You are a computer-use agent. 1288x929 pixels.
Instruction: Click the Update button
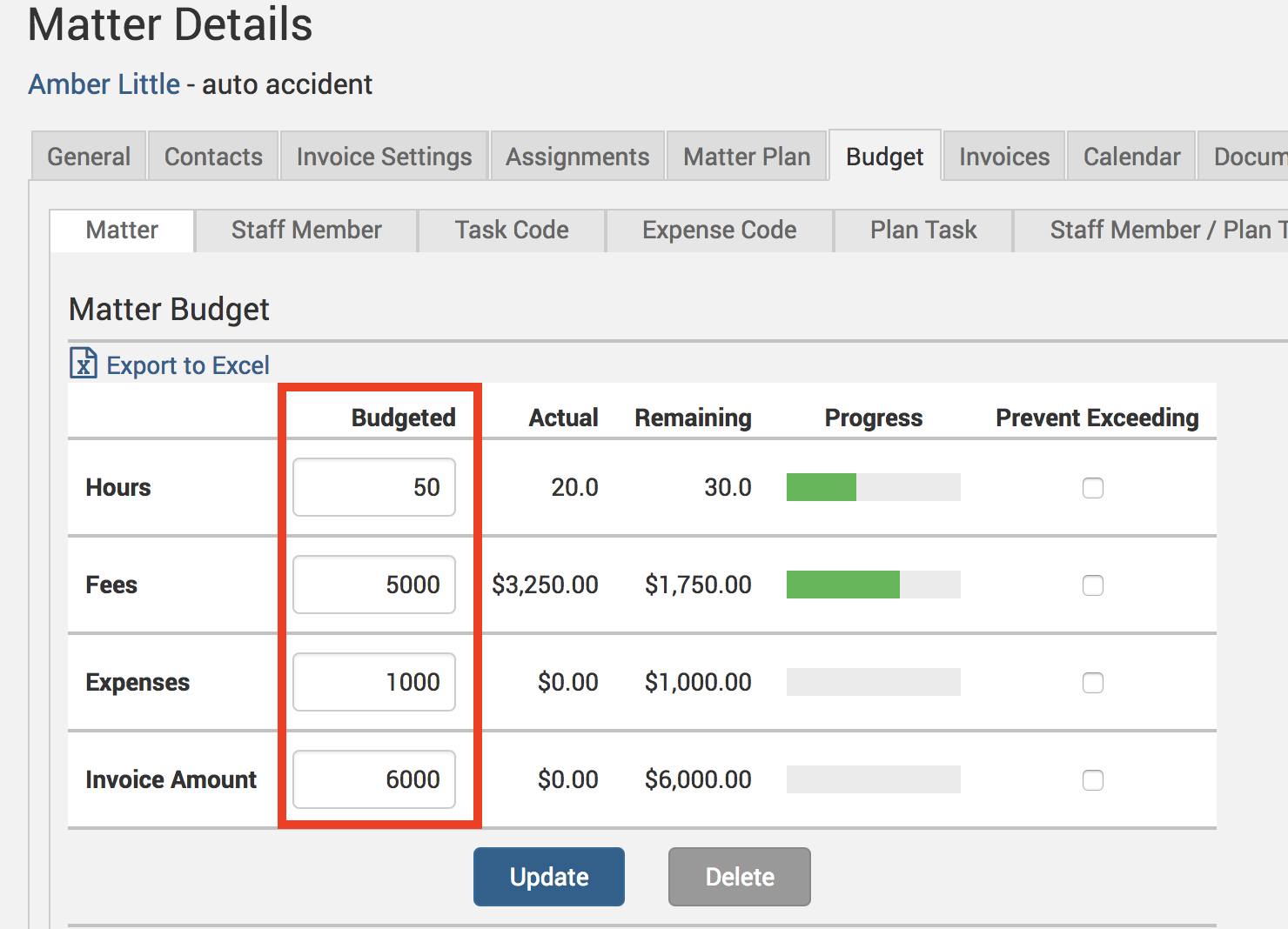(x=549, y=877)
